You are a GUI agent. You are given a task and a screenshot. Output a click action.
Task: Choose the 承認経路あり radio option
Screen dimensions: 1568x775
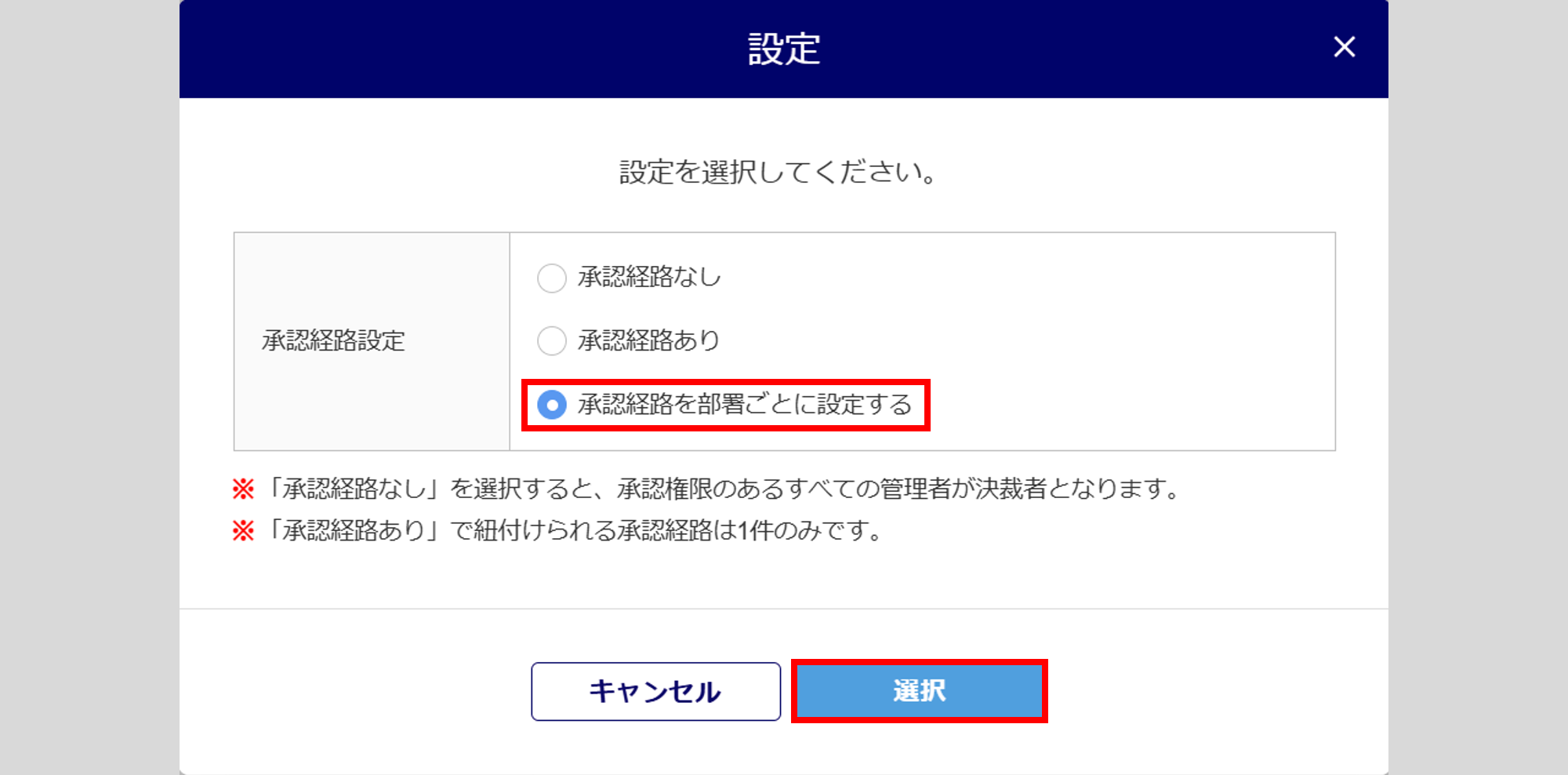[552, 341]
